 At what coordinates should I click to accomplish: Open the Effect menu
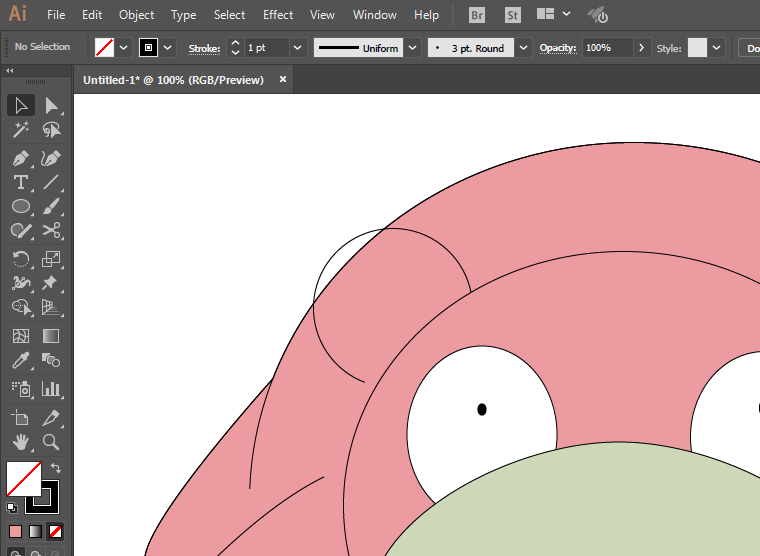(x=278, y=15)
